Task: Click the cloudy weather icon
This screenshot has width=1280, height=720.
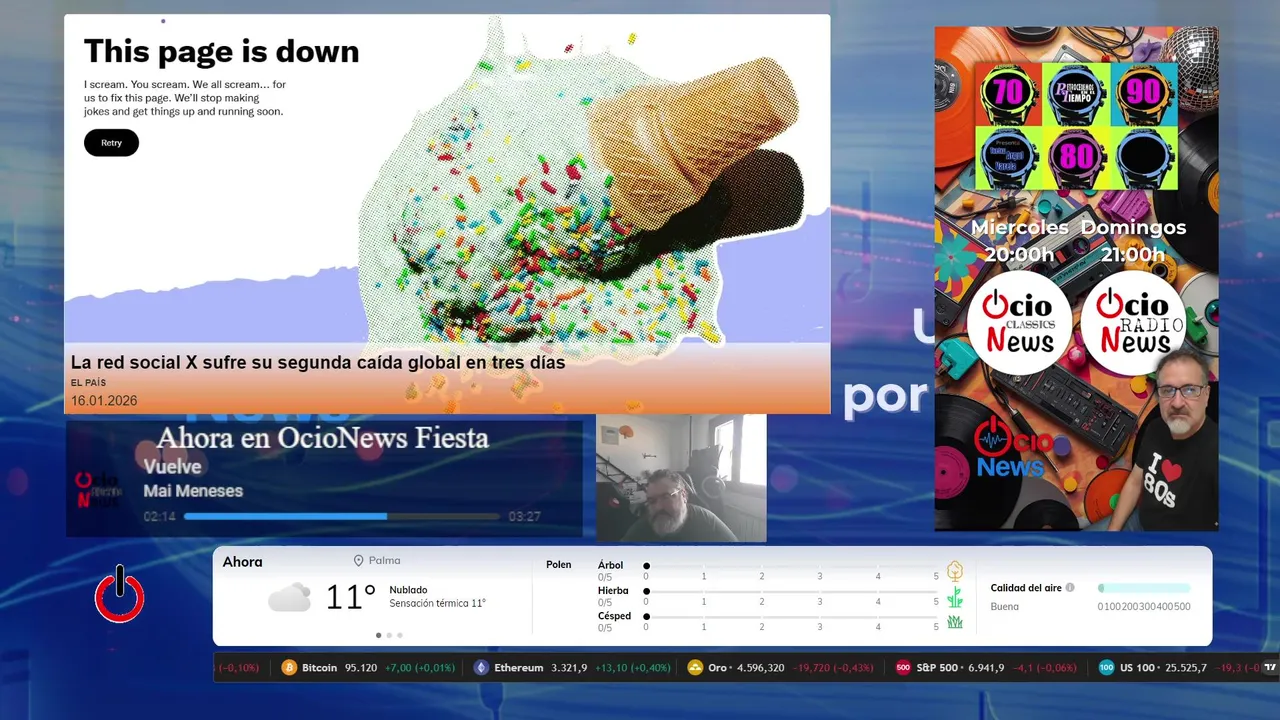Action: (x=289, y=597)
